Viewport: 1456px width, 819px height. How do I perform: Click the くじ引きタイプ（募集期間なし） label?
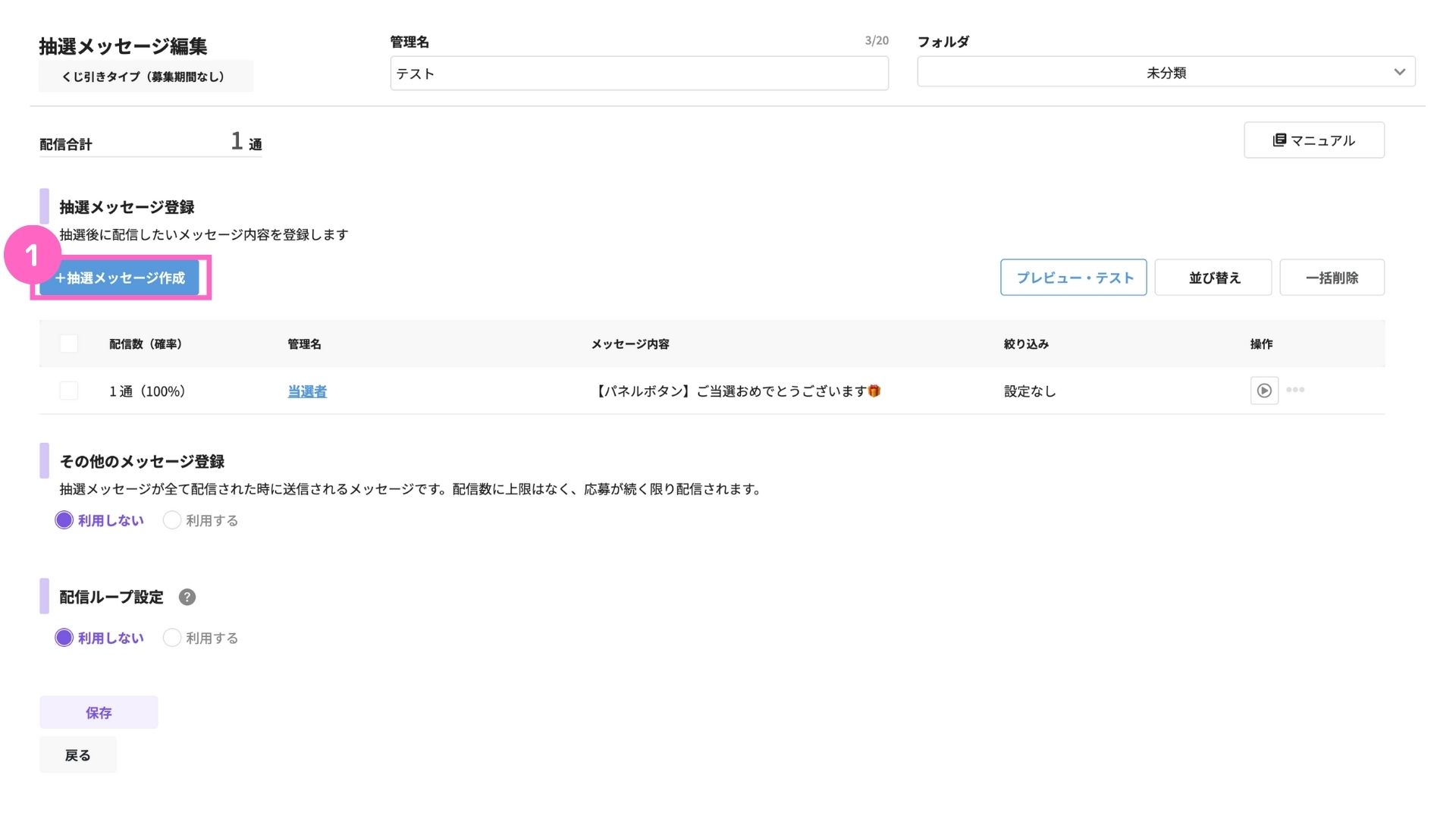click(x=146, y=77)
